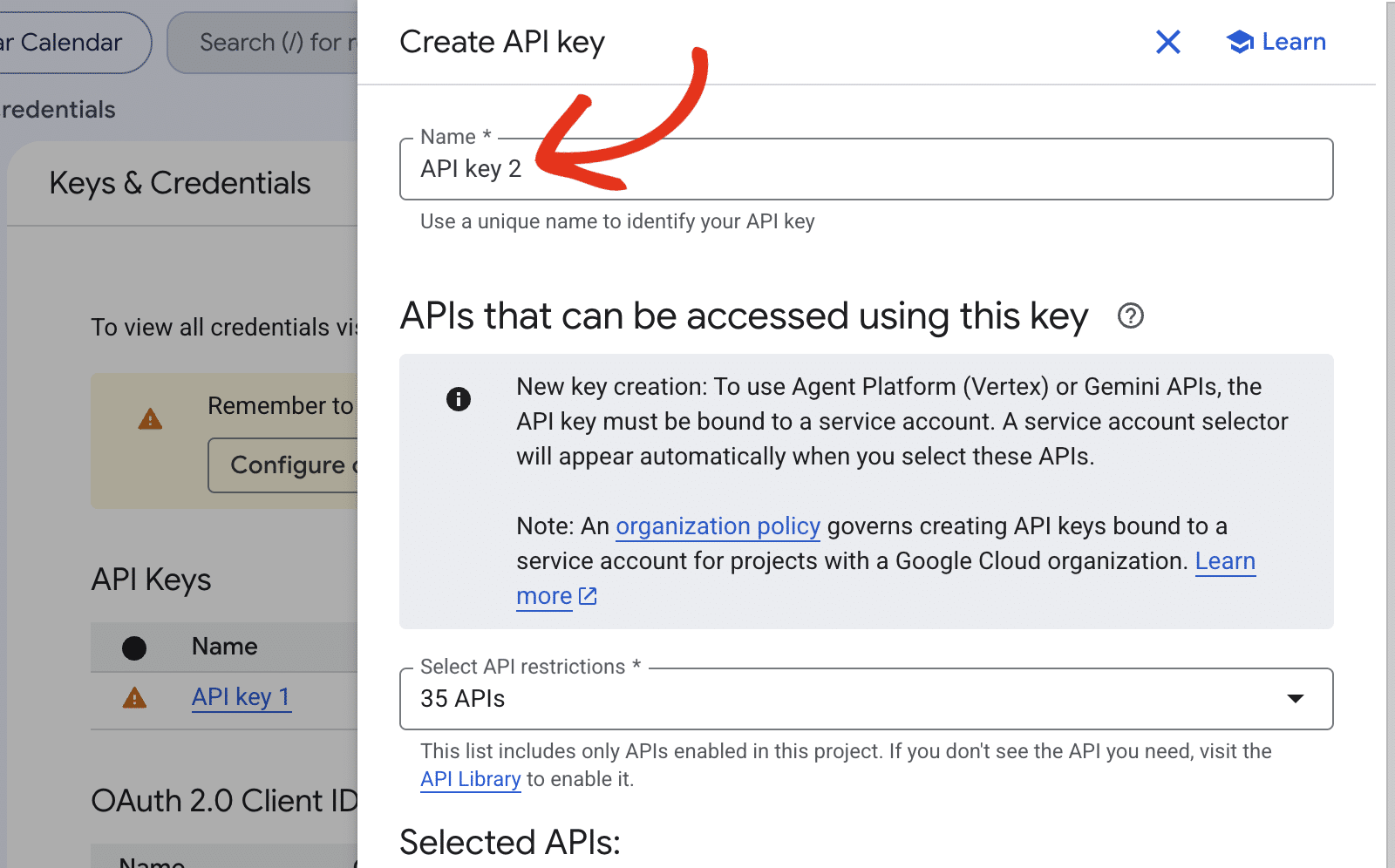Click the status dot in API Keys header
The width and height of the screenshot is (1395, 868).
click(x=134, y=648)
